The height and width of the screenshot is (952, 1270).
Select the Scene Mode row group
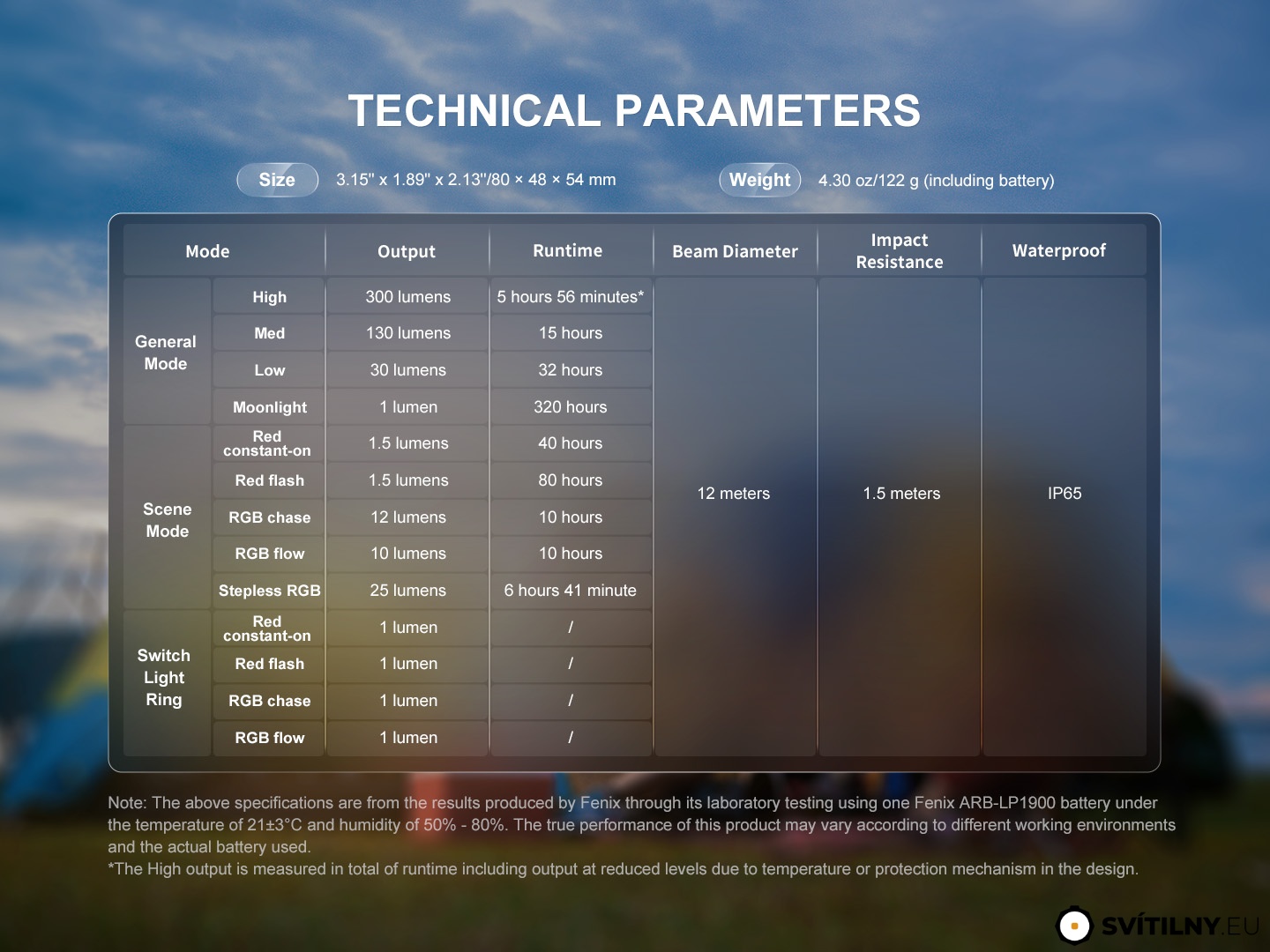pos(168,520)
